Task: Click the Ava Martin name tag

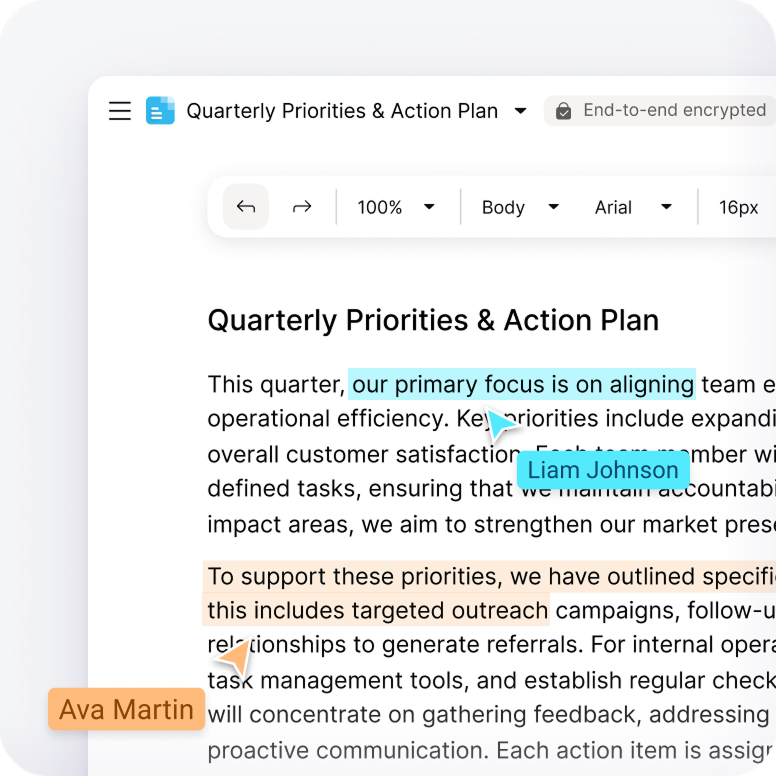Action: 126,710
